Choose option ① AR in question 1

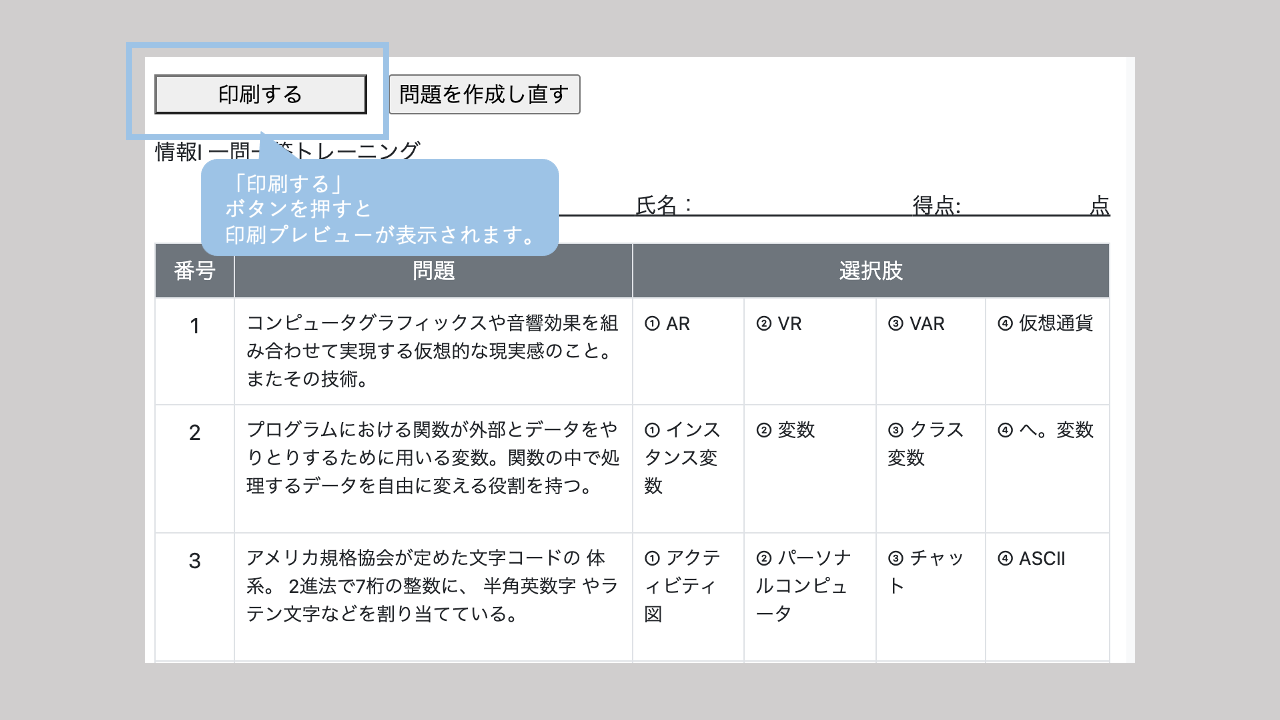click(668, 324)
